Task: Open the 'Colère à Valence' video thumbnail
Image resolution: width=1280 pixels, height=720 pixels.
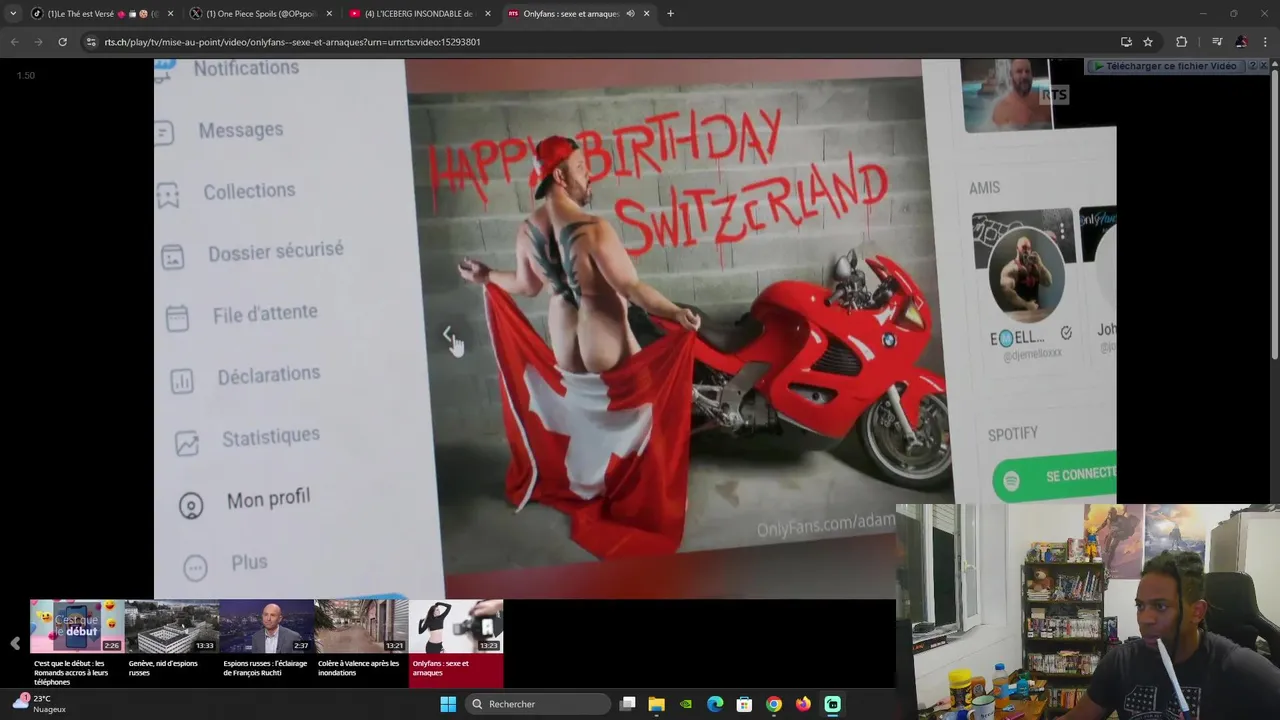Action: [361, 626]
